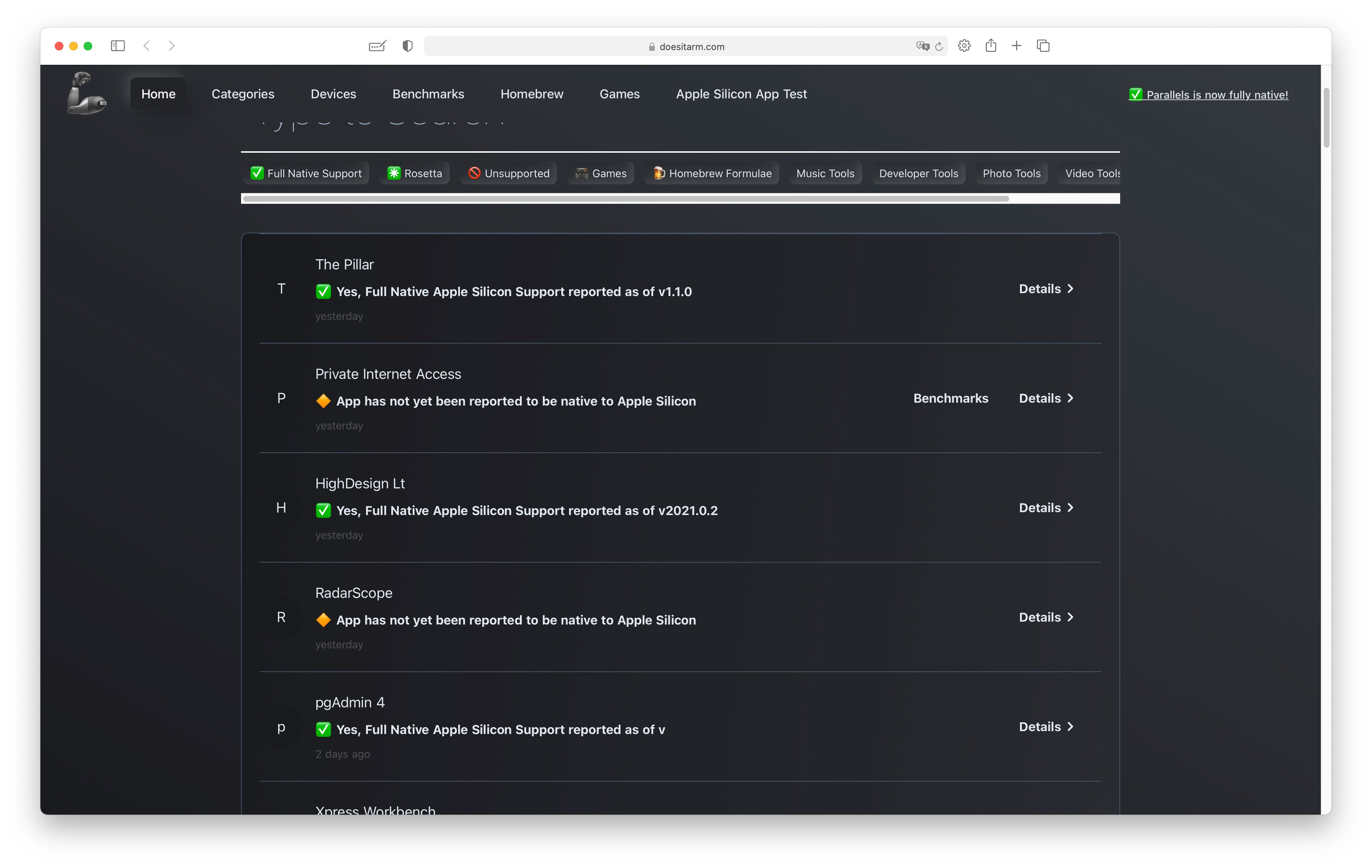Toggle the Developer Tools filter
The height and width of the screenshot is (868, 1372).
(x=918, y=173)
